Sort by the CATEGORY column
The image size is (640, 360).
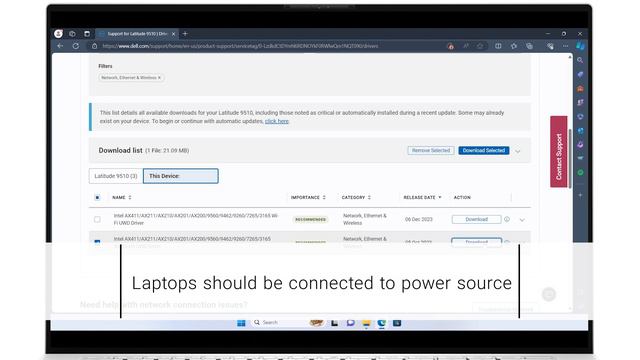point(356,198)
